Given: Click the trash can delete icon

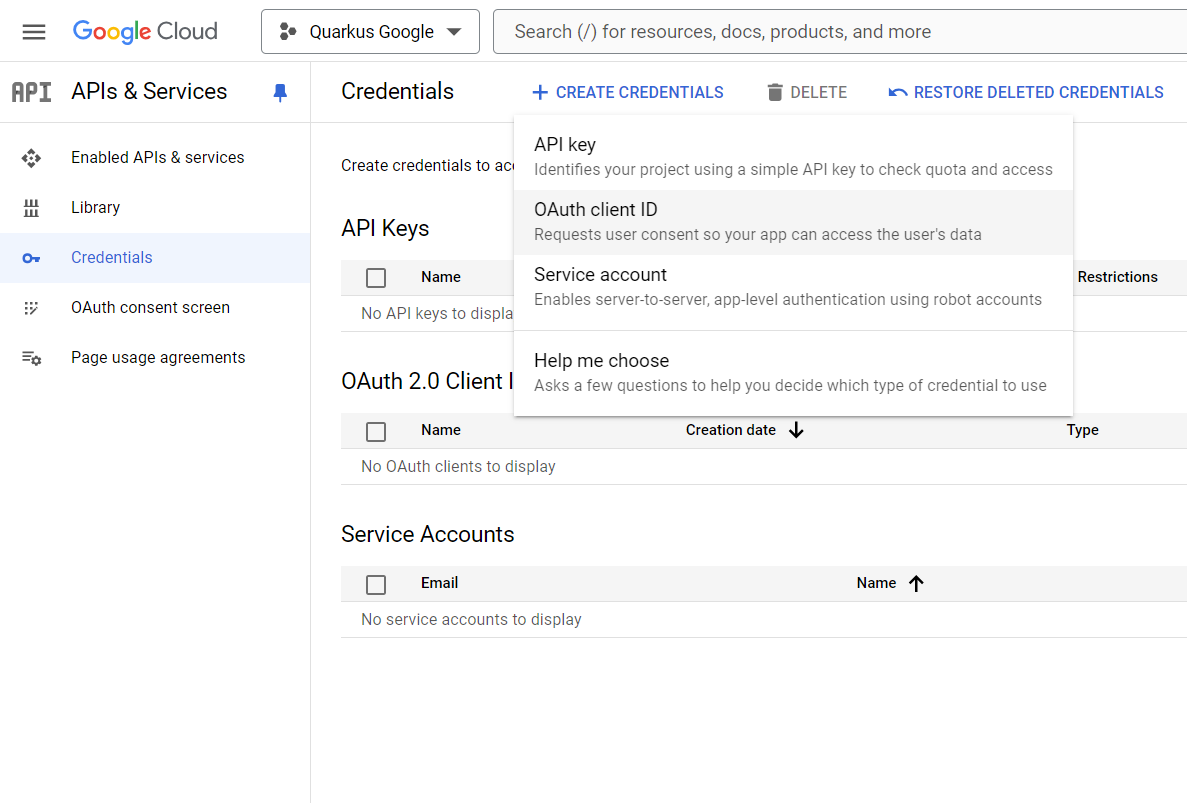Looking at the screenshot, I should pyautogui.click(x=774, y=92).
